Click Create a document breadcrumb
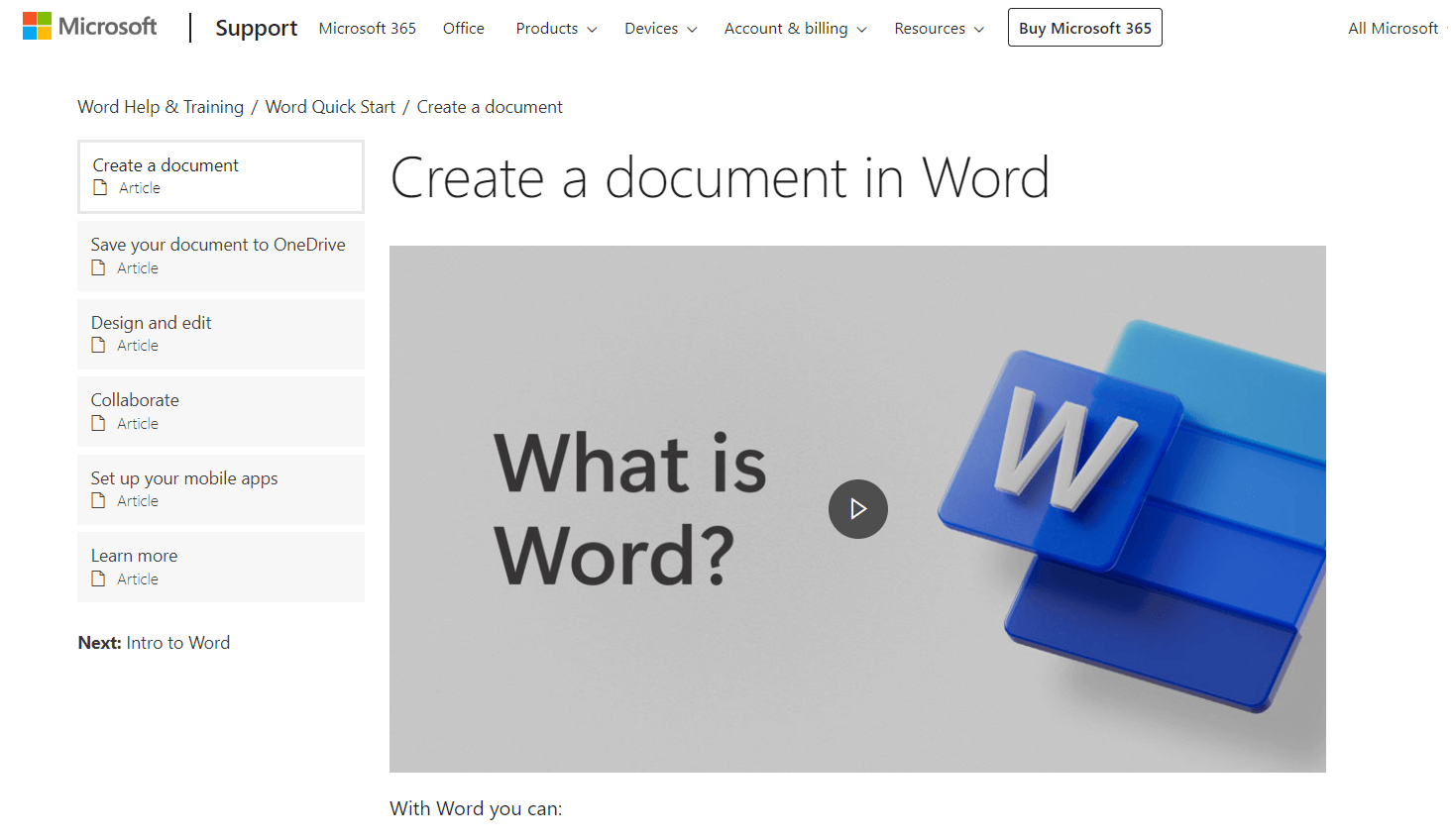Screen dimensions: 1451x840 coord(490,107)
